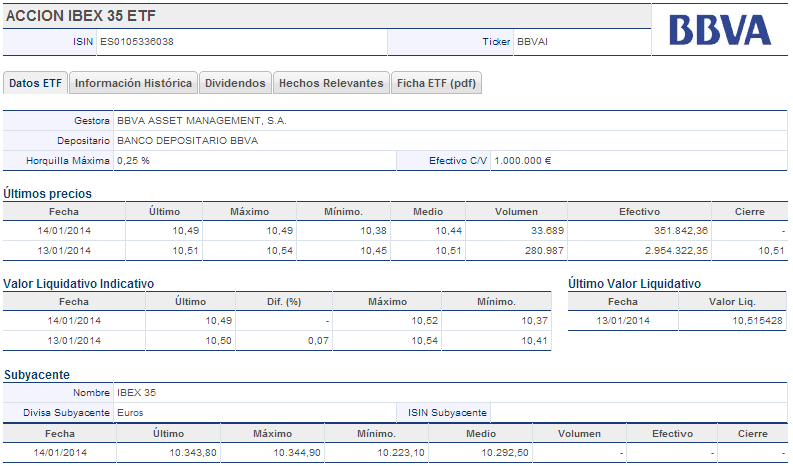
Task: Click the Subyacente section heading
Action: [37, 374]
